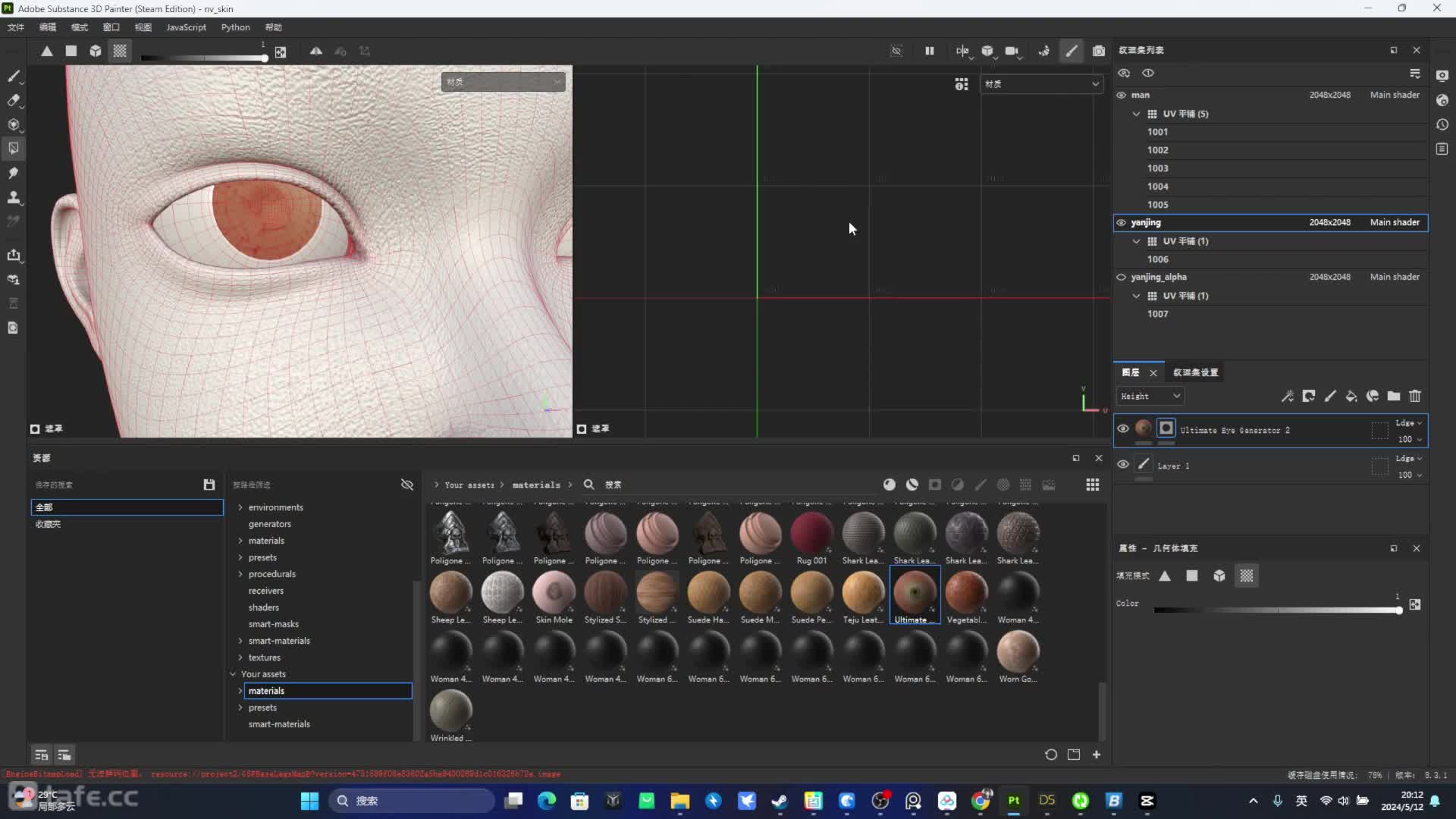The height and width of the screenshot is (819, 1456).
Task: Select the Clone stamp tool
Action: 13,197
